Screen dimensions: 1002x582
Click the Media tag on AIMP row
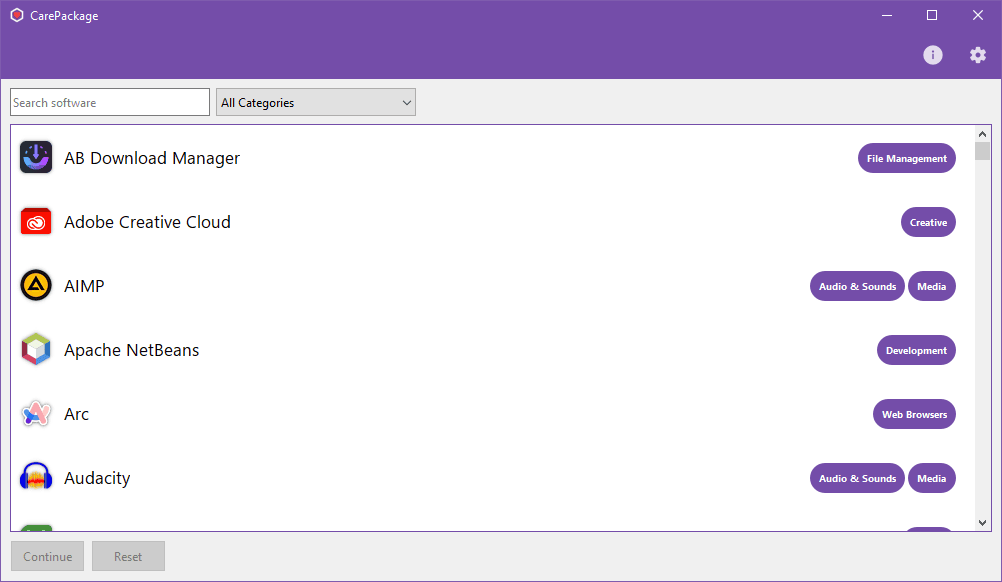coord(932,286)
